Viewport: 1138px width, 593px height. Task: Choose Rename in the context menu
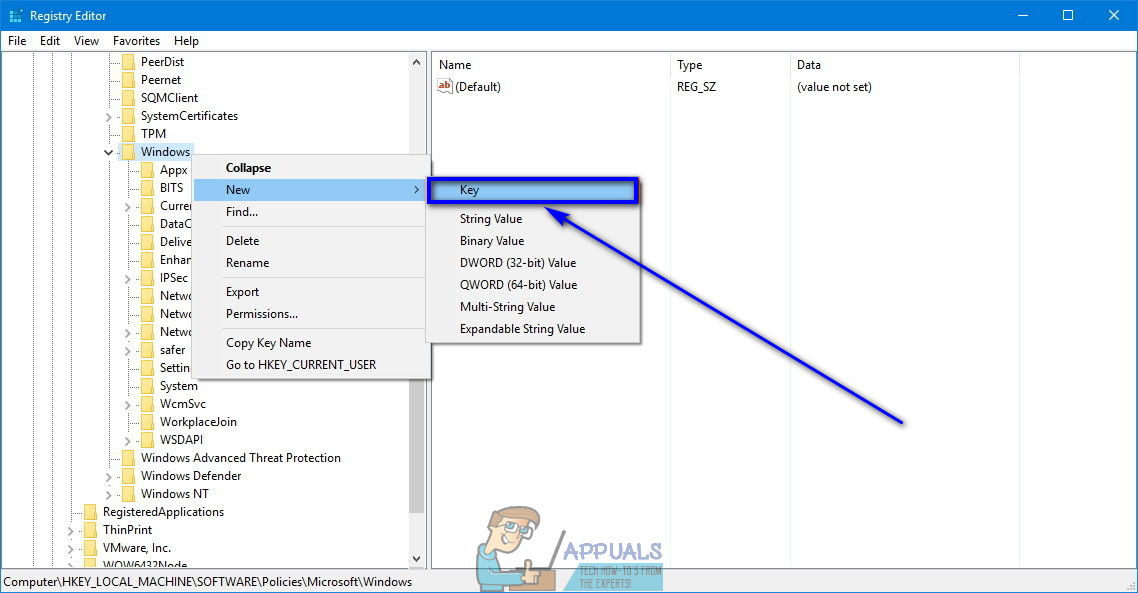click(311, 263)
